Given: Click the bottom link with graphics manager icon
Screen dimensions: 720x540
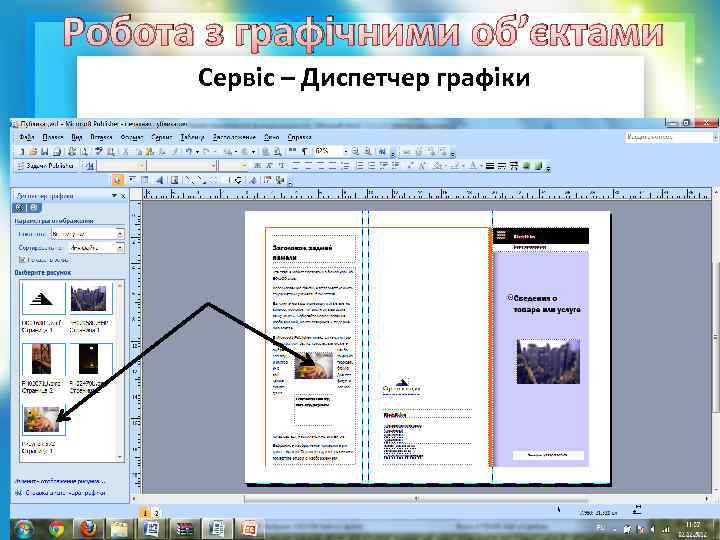Looking at the screenshot, I should click(x=61, y=493).
